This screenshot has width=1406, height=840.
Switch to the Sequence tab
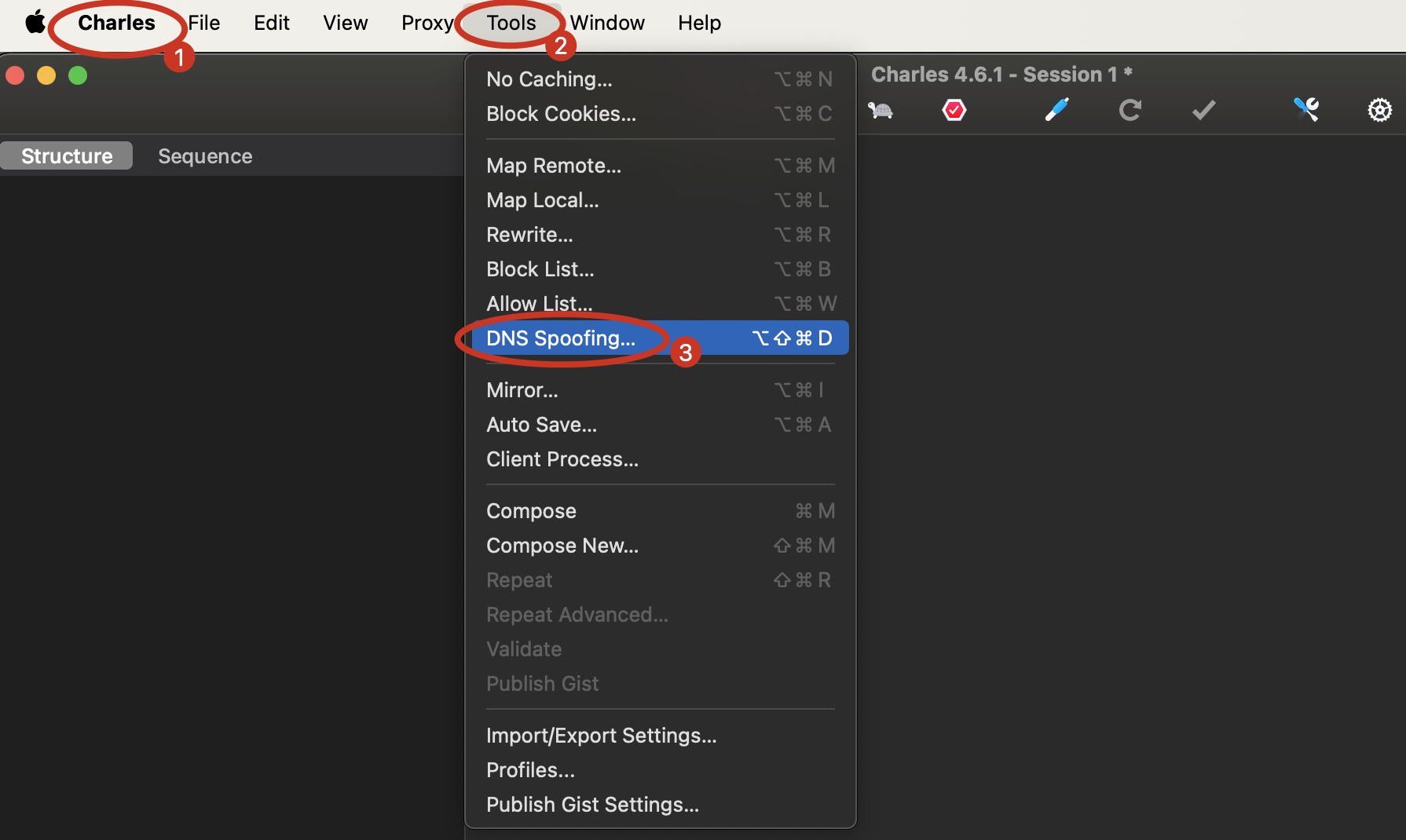pyautogui.click(x=205, y=156)
